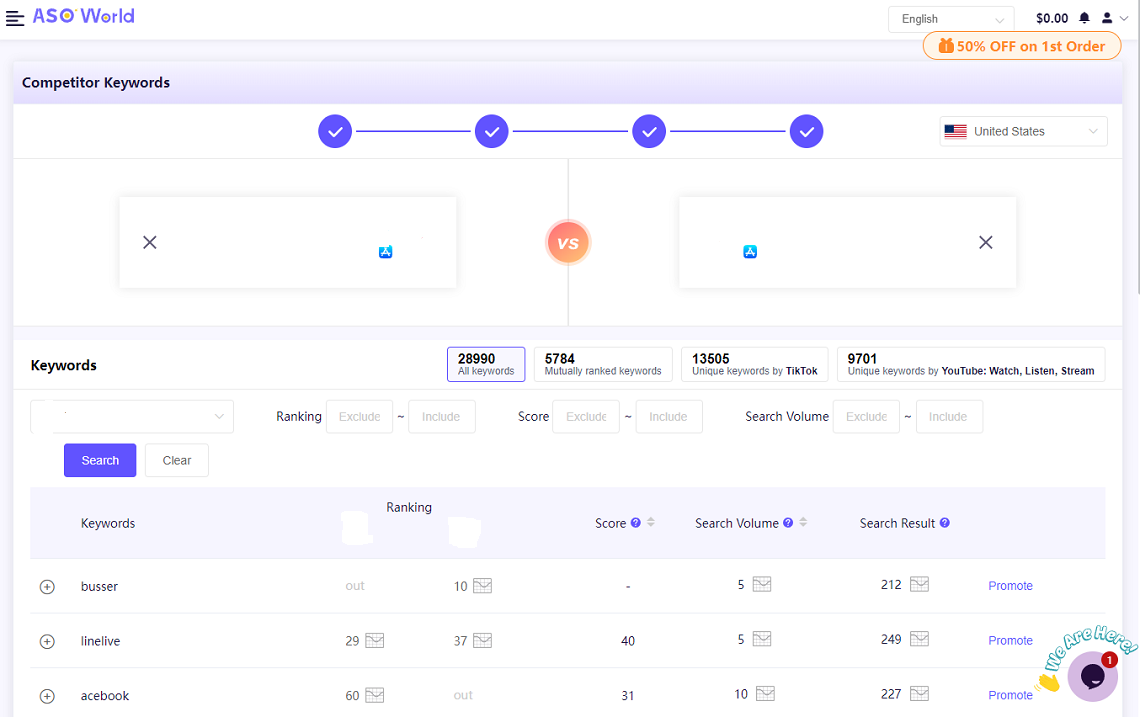
Task: Click the Ranking Include input field
Action: [x=441, y=417]
